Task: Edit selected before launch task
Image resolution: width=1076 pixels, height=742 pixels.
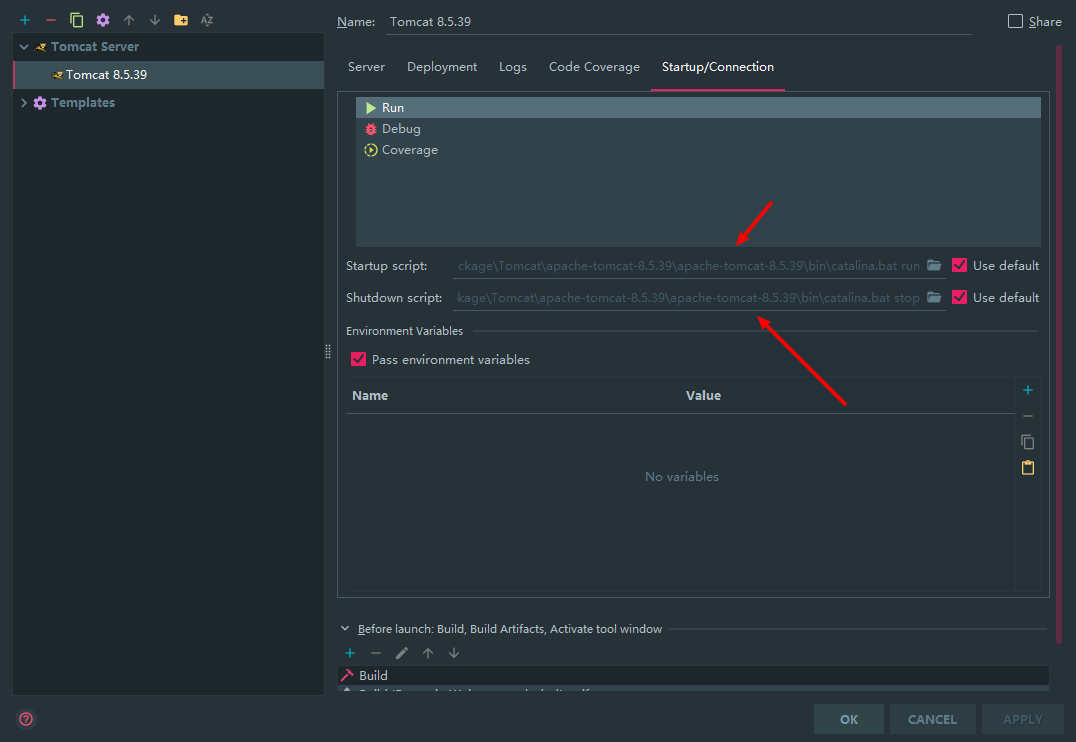Action: pos(401,653)
